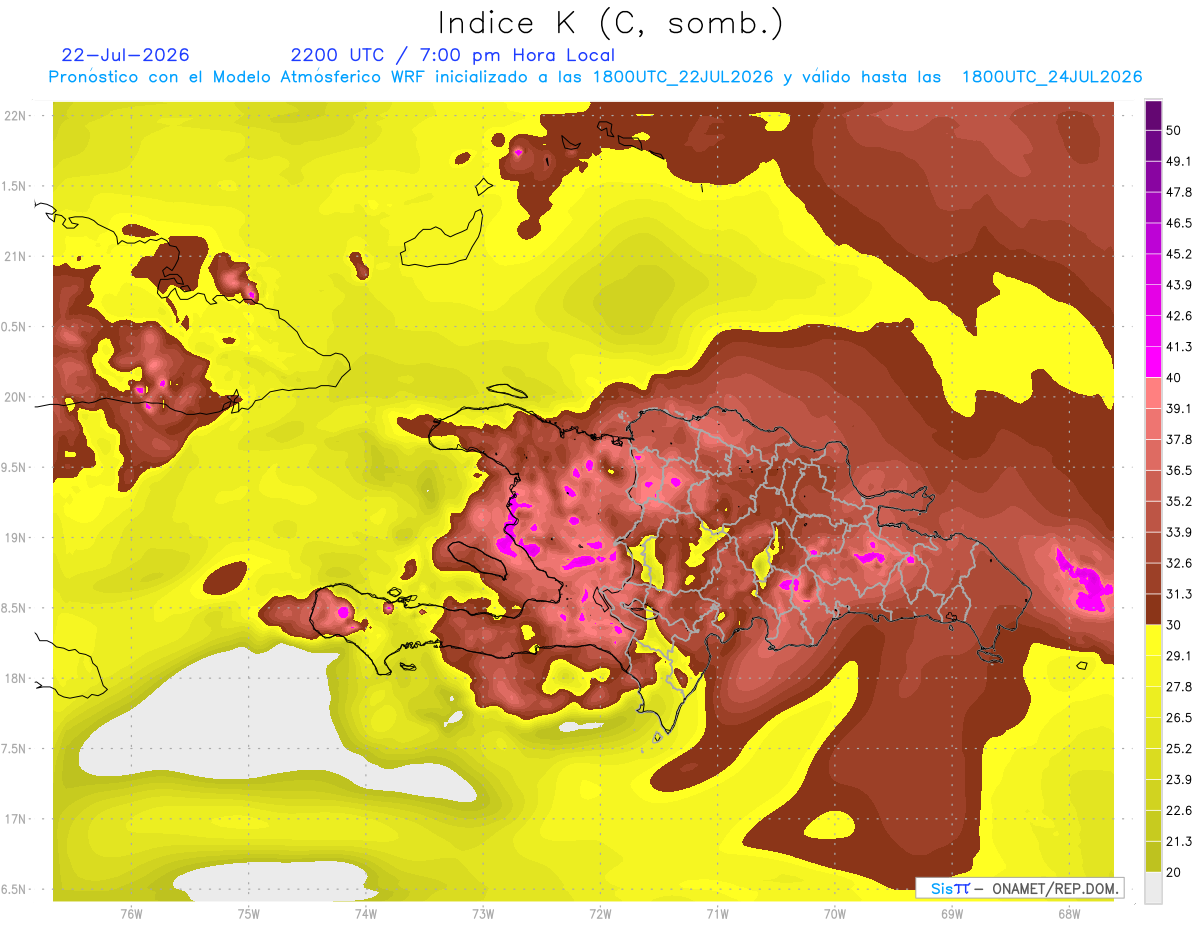The width and height of the screenshot is (1200, 927).
Task: Click the '21N' latitude label
Action: click(x=15, y=256)
